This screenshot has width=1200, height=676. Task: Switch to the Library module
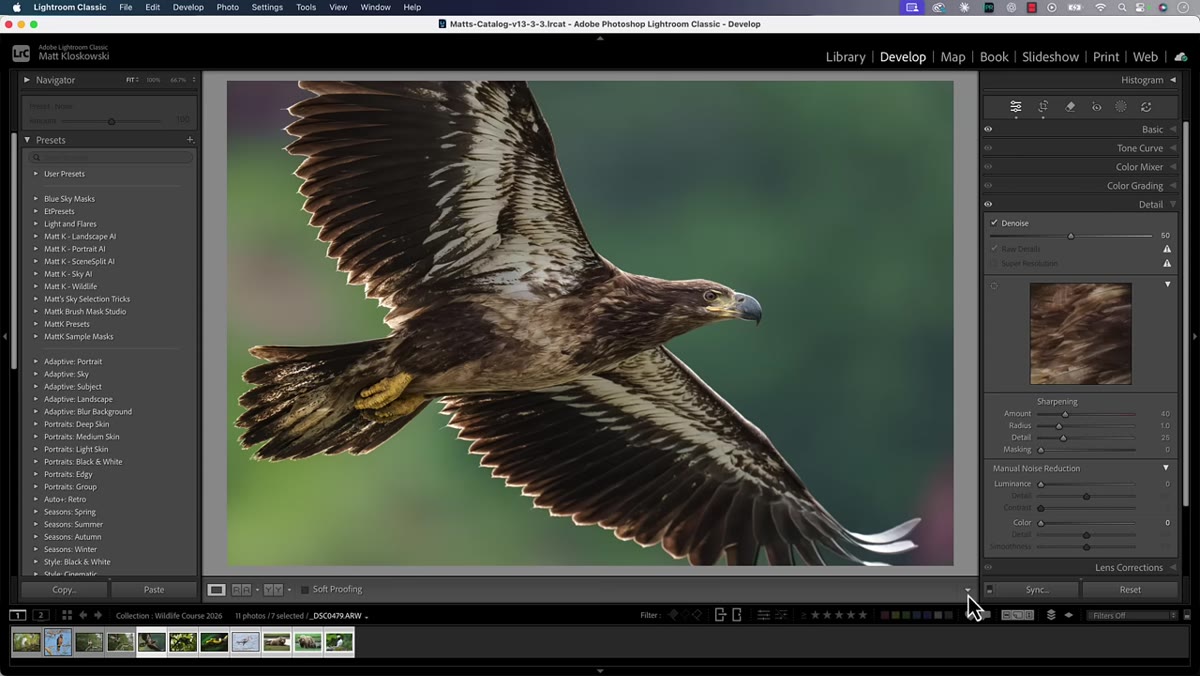[845, 57]
